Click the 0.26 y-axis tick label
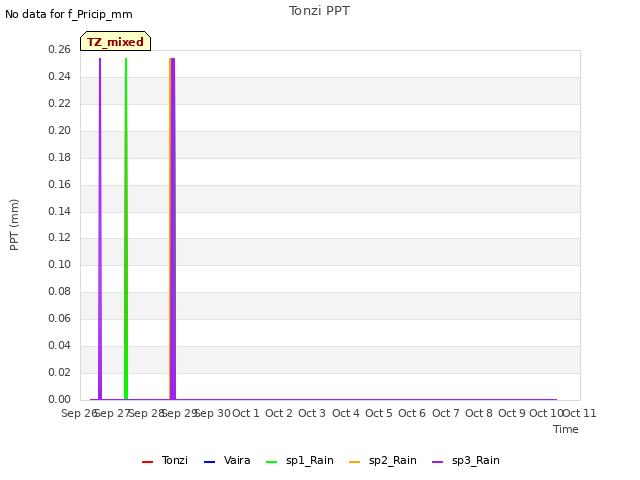 click(60, 49)
